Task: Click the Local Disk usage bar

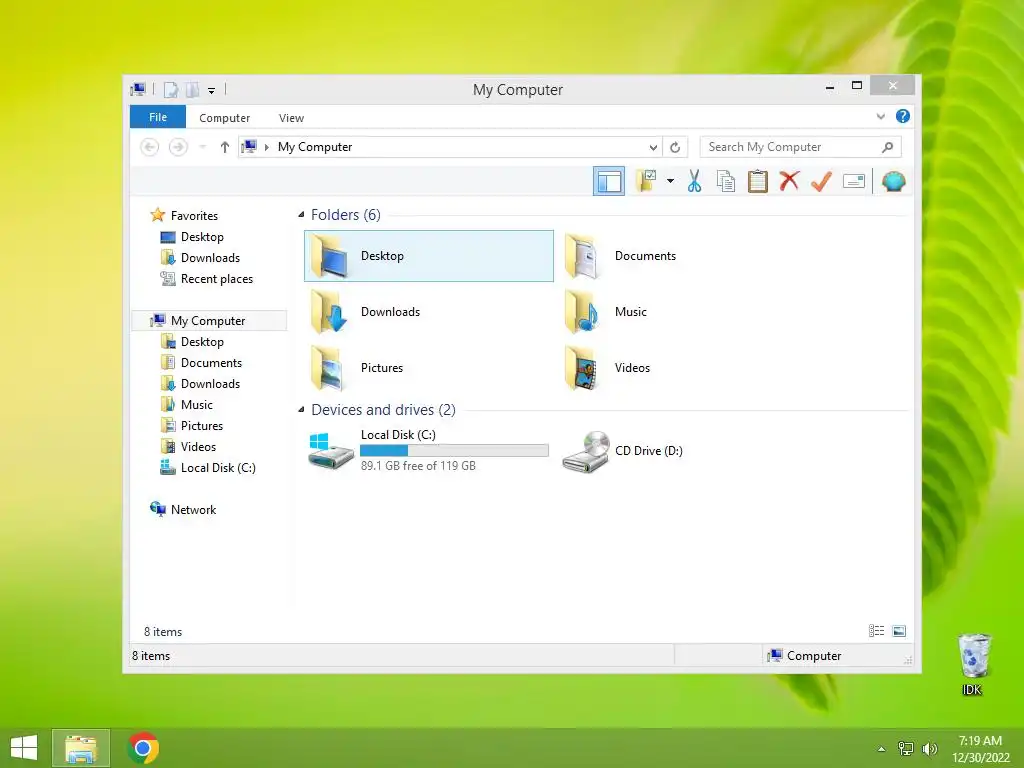Action: pyautogui.click(x=454, y=450)
